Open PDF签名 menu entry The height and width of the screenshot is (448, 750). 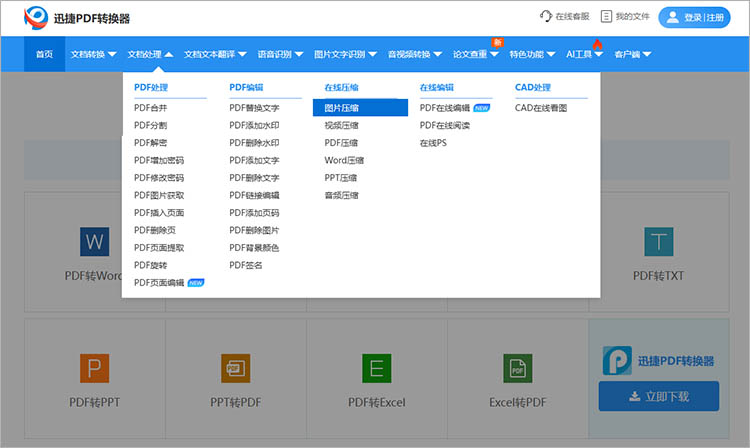point(245,265)
